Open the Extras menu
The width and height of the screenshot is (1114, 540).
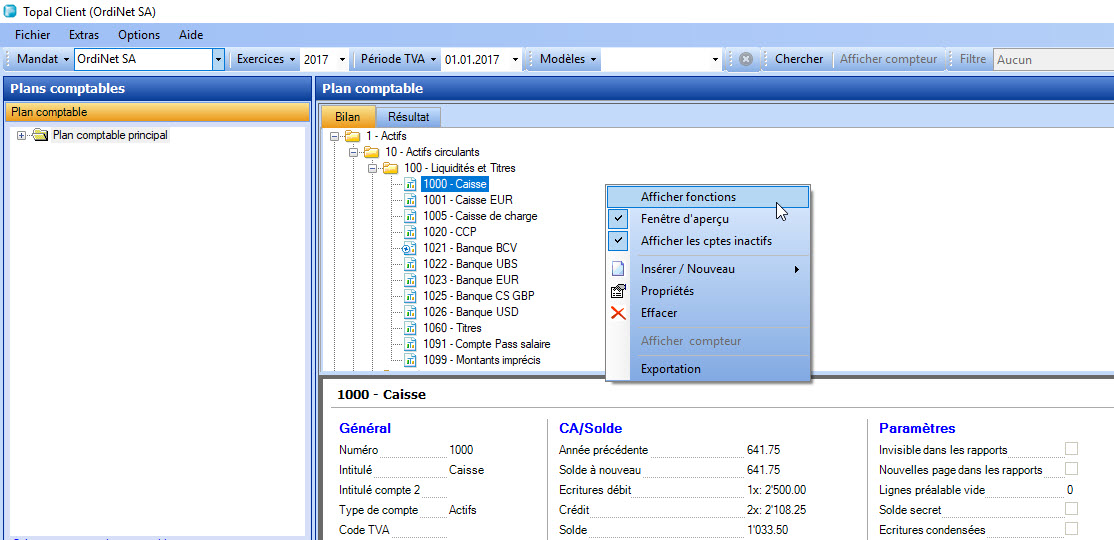[x=84, y=35]
